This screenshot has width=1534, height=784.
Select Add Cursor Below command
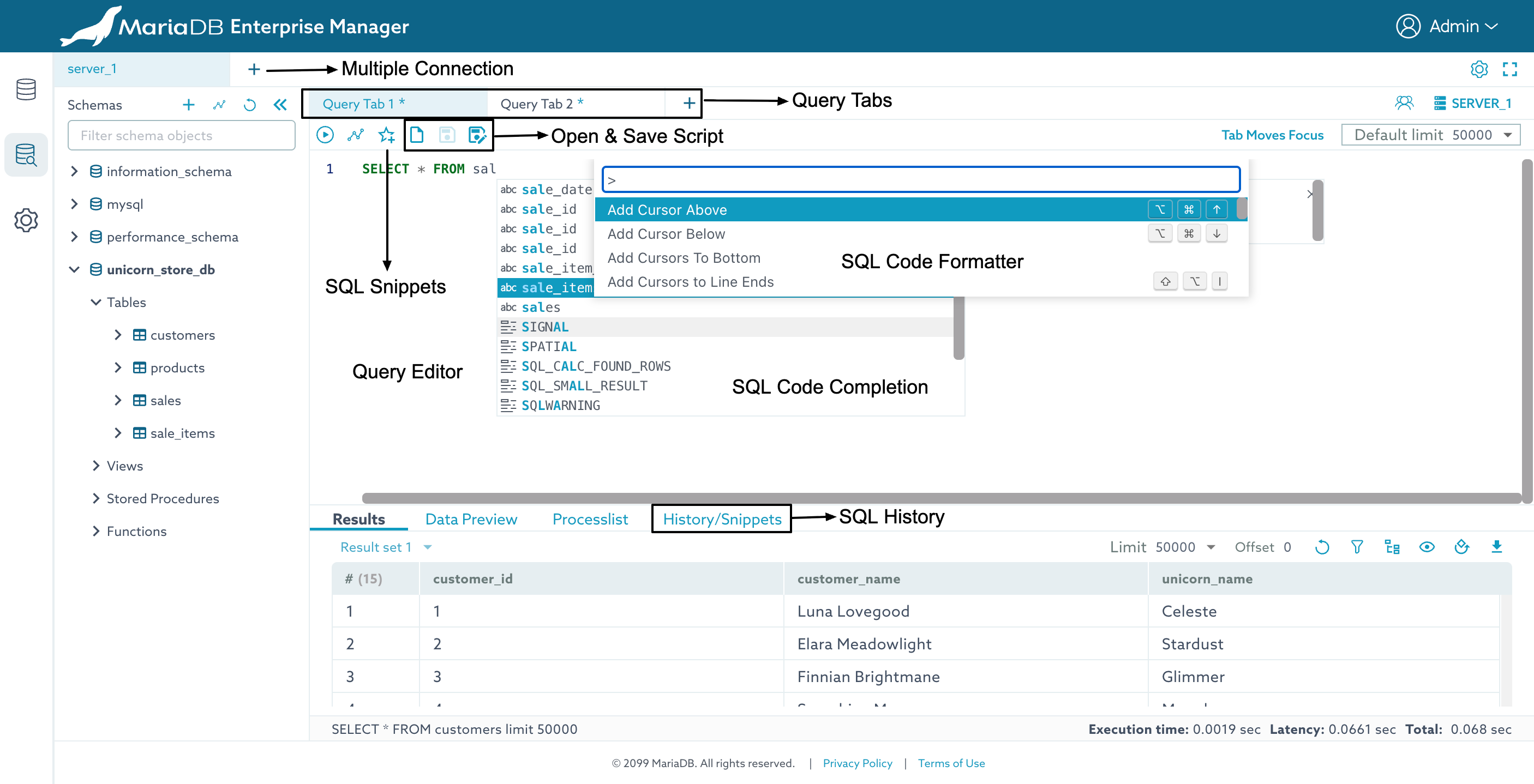(666, 234)
